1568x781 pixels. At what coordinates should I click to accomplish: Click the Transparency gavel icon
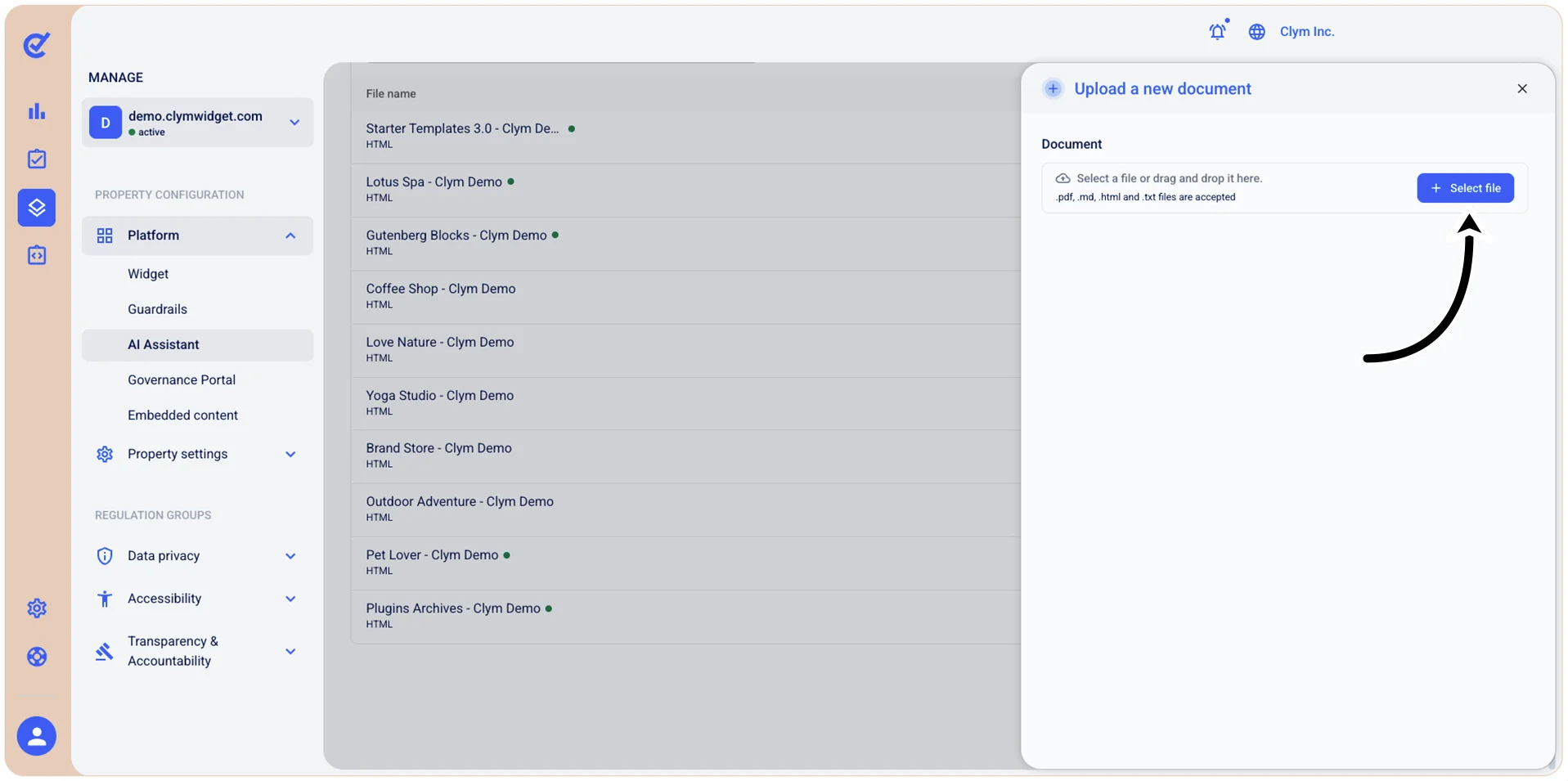tap(104, 652)
